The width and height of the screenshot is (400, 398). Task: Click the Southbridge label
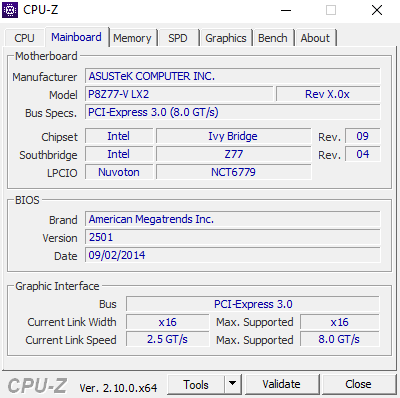[48, 155]
